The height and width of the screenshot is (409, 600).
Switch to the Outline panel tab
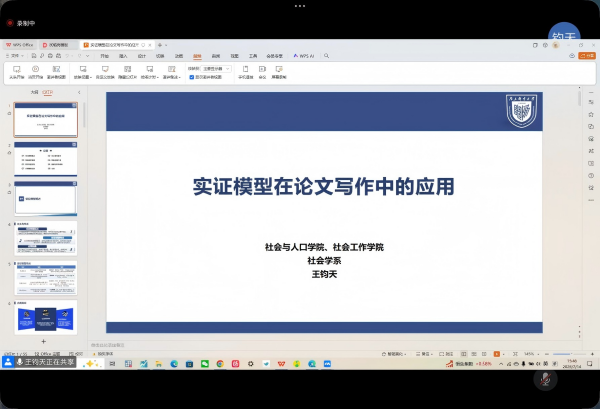35,92
